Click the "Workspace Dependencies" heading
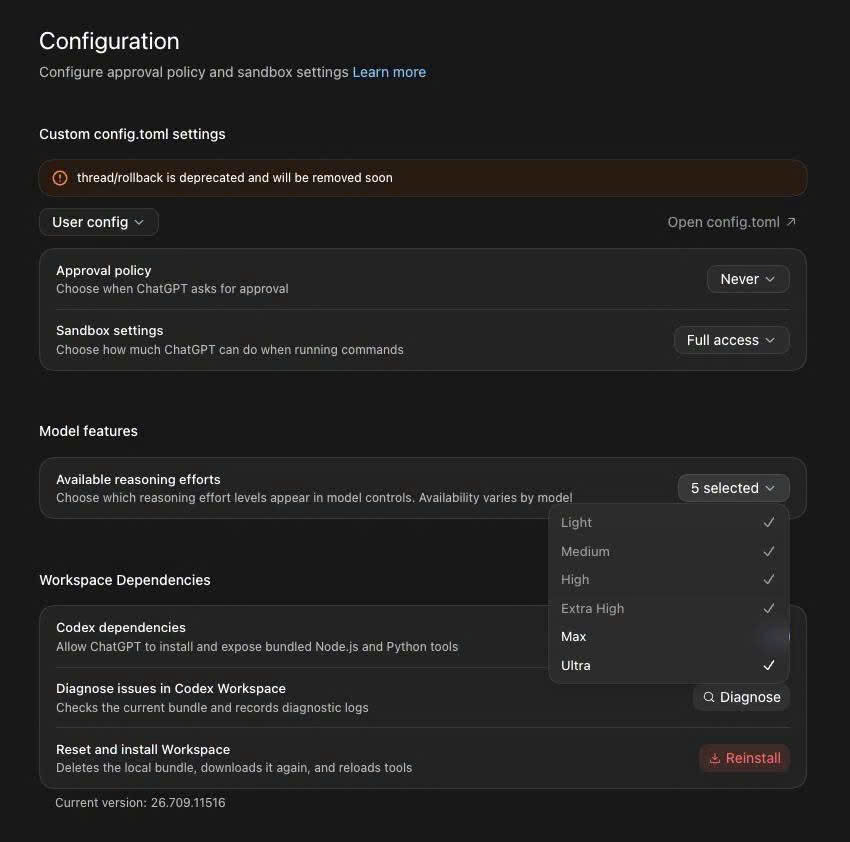The image size is (850, 842). (125, 580)
